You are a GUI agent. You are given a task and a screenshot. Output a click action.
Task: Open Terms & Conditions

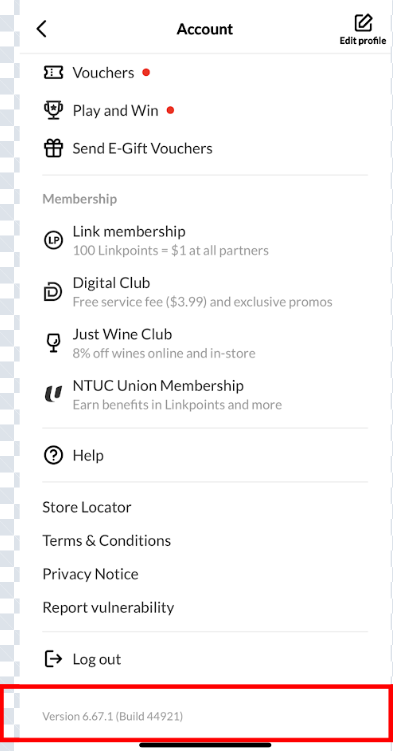pos(107,541)
